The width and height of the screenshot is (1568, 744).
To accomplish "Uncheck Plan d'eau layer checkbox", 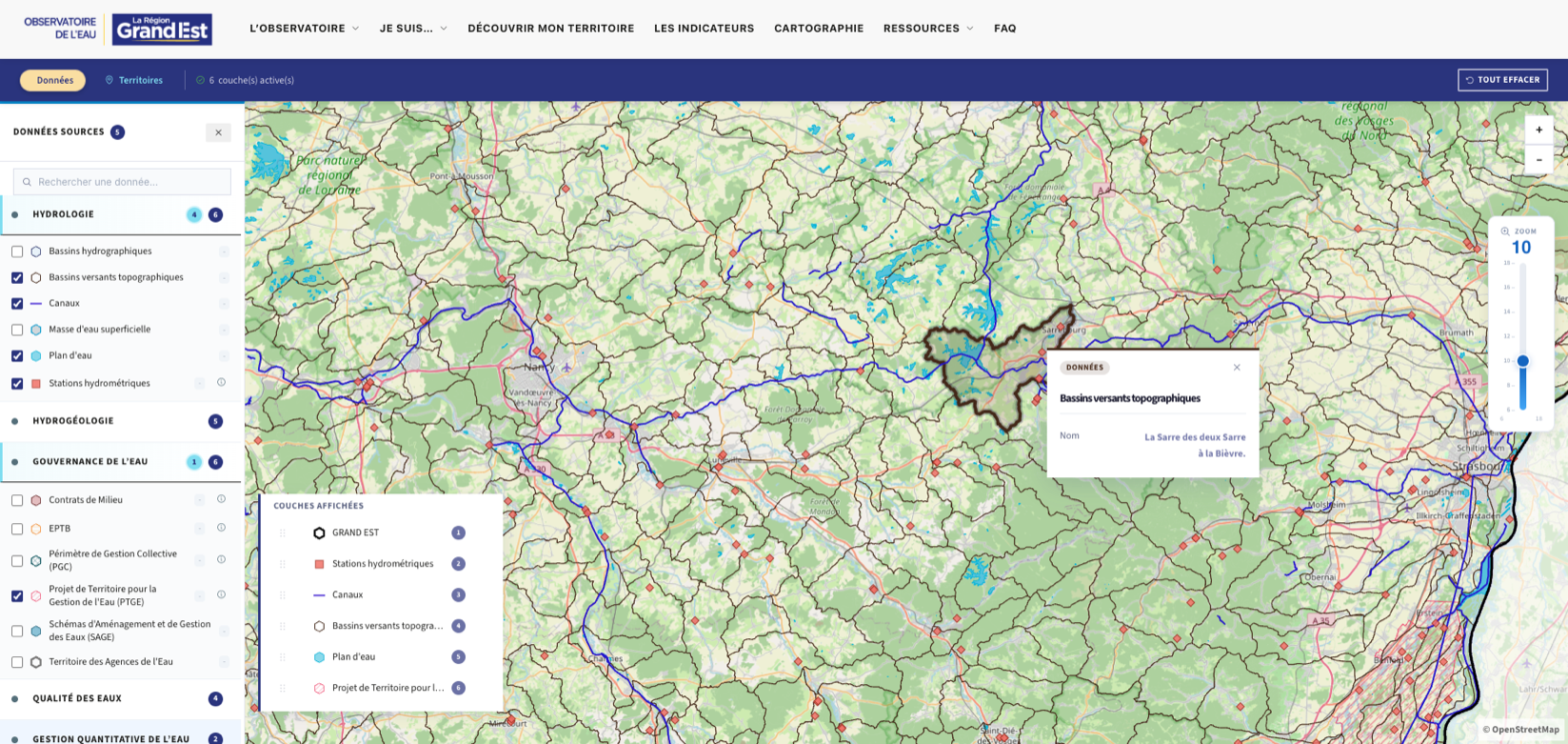I will 17,356.
